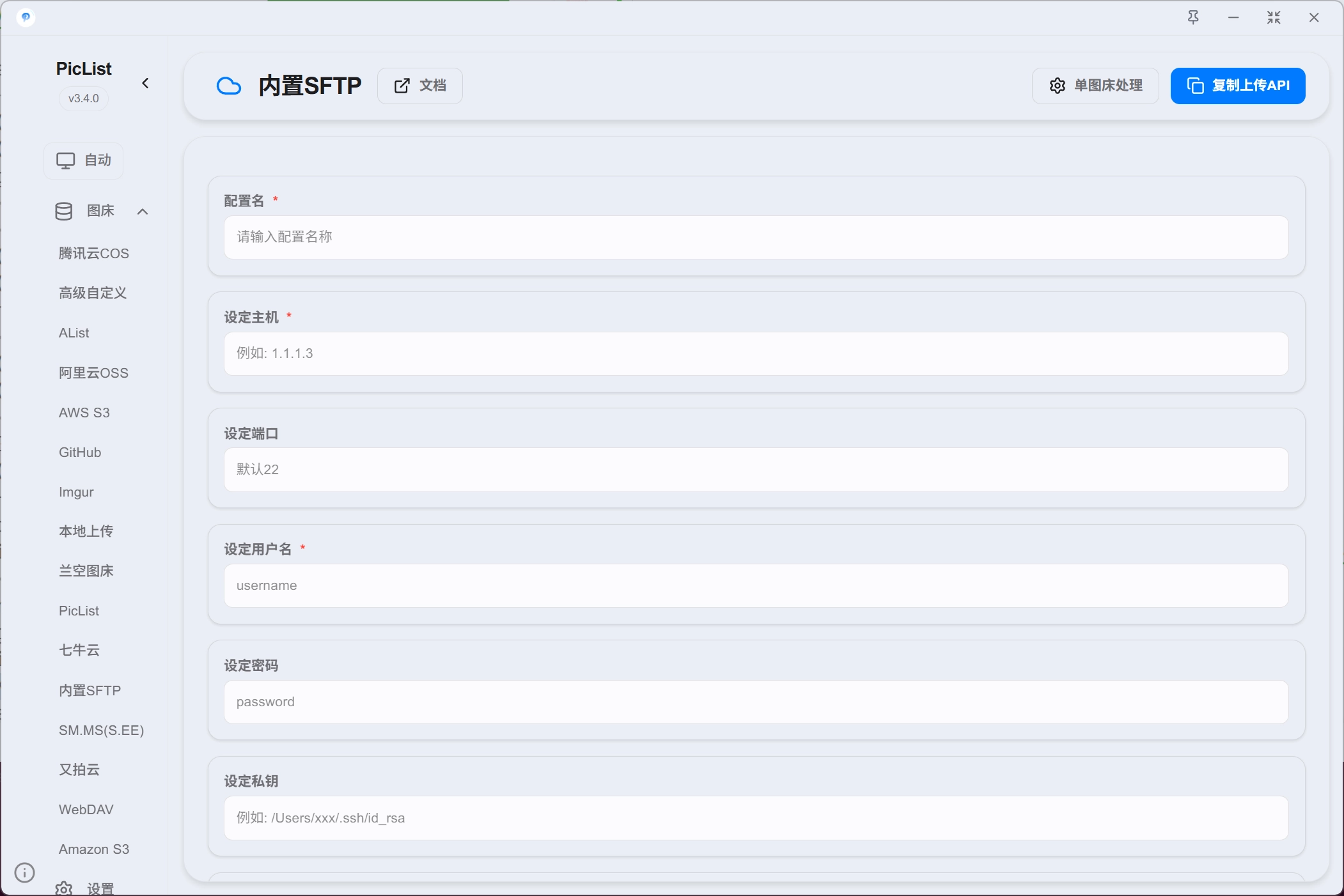Focus the 设定端口 input field

click(x=756, y=470)
